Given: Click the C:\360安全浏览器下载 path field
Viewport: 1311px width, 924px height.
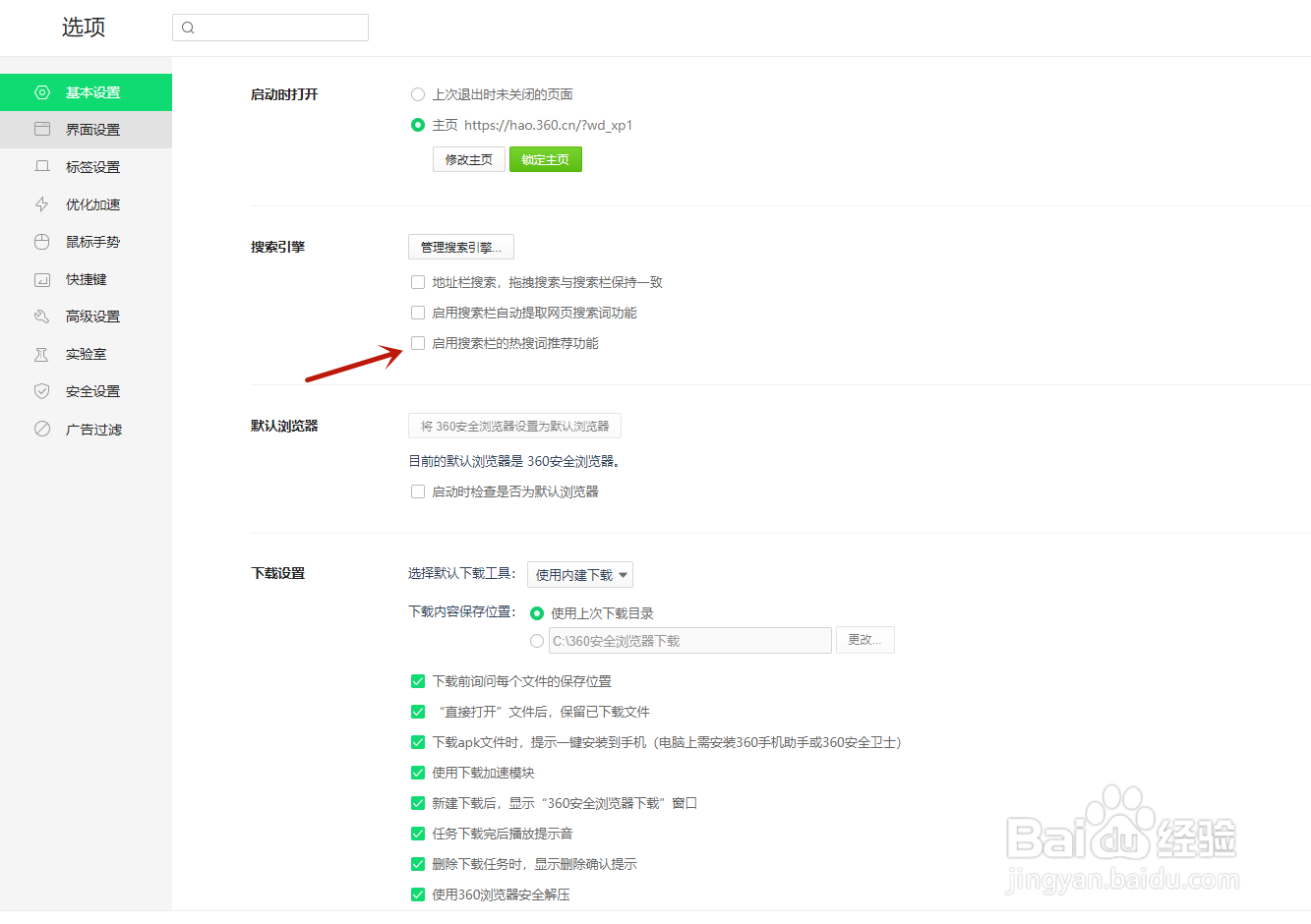Looking at the screenshot, I should pyautogui.click(x=690, y=641).
